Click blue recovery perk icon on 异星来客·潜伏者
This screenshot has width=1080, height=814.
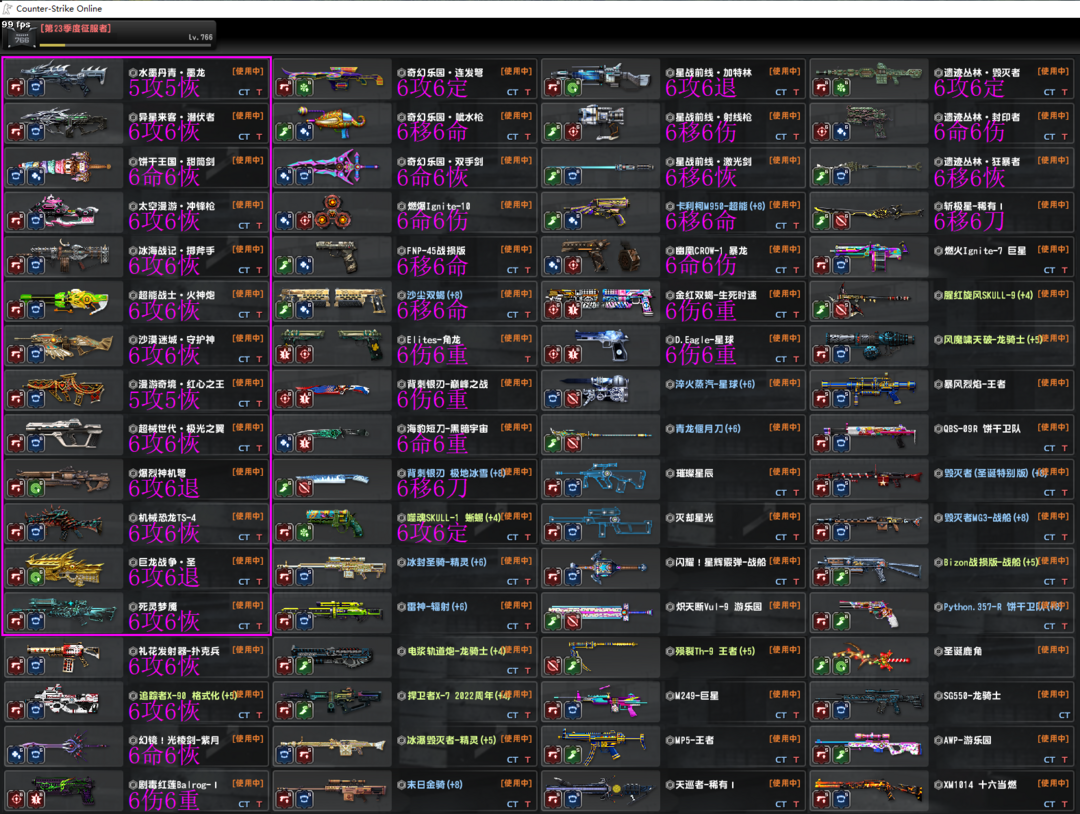pyautogui.click(x=36, y=131)
